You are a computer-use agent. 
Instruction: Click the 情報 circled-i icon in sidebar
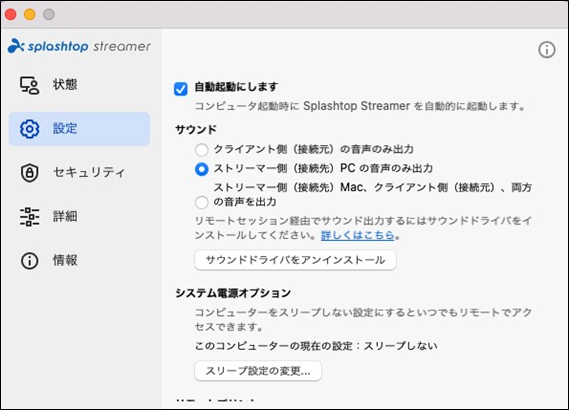[x=29, y=261]
